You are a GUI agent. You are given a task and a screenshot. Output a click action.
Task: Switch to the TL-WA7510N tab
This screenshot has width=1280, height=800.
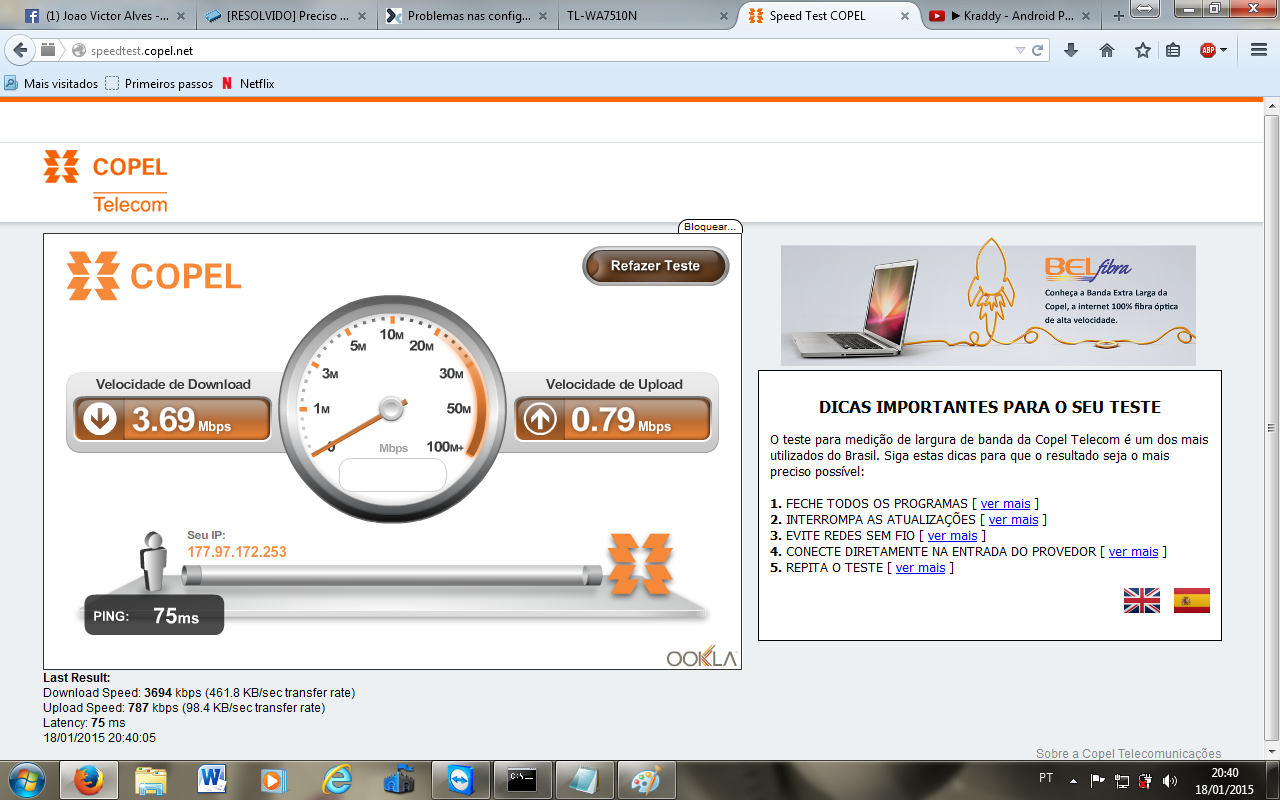[647, 16]
